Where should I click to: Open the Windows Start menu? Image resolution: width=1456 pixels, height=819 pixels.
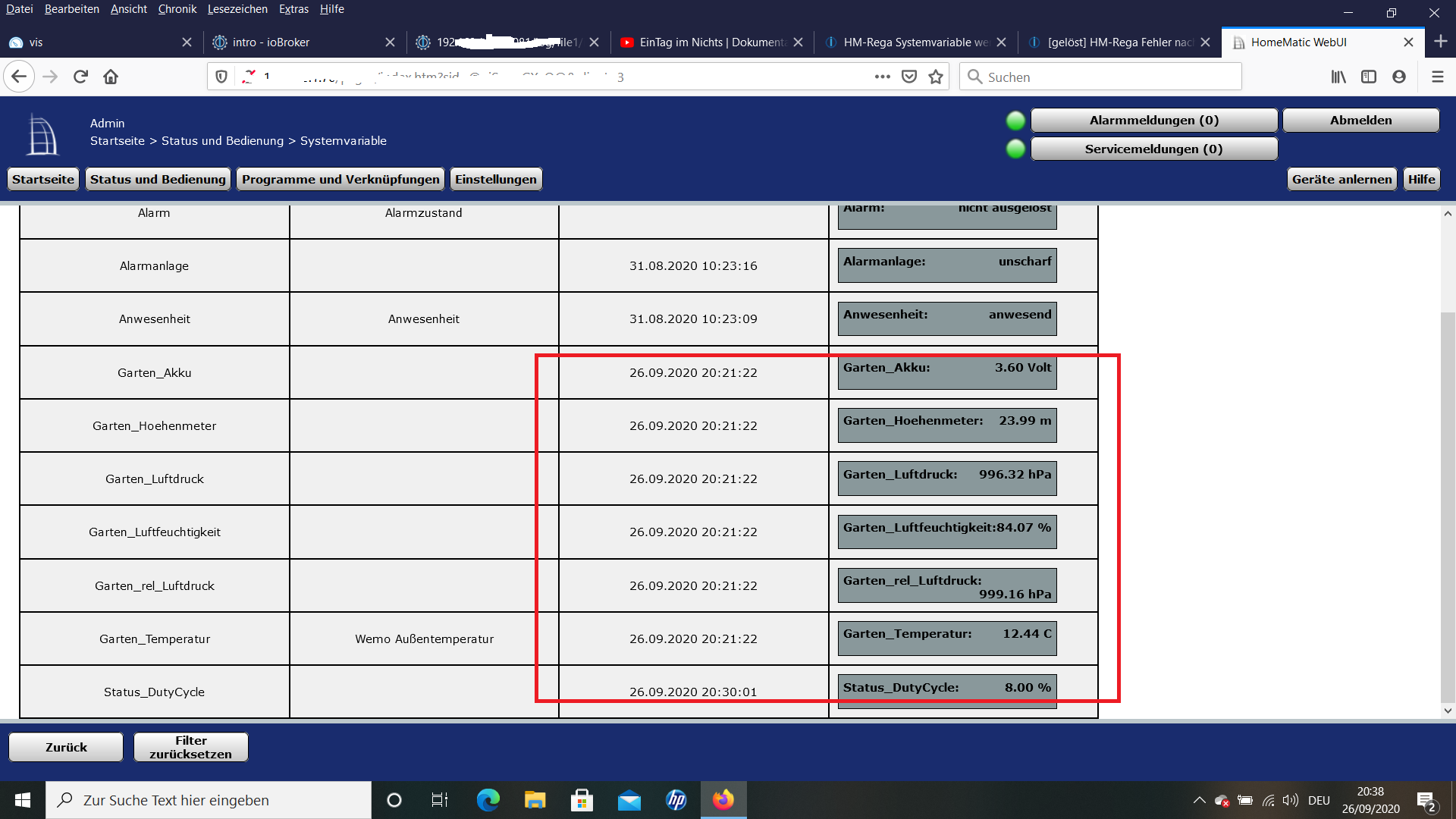click(x=23, y=800)
